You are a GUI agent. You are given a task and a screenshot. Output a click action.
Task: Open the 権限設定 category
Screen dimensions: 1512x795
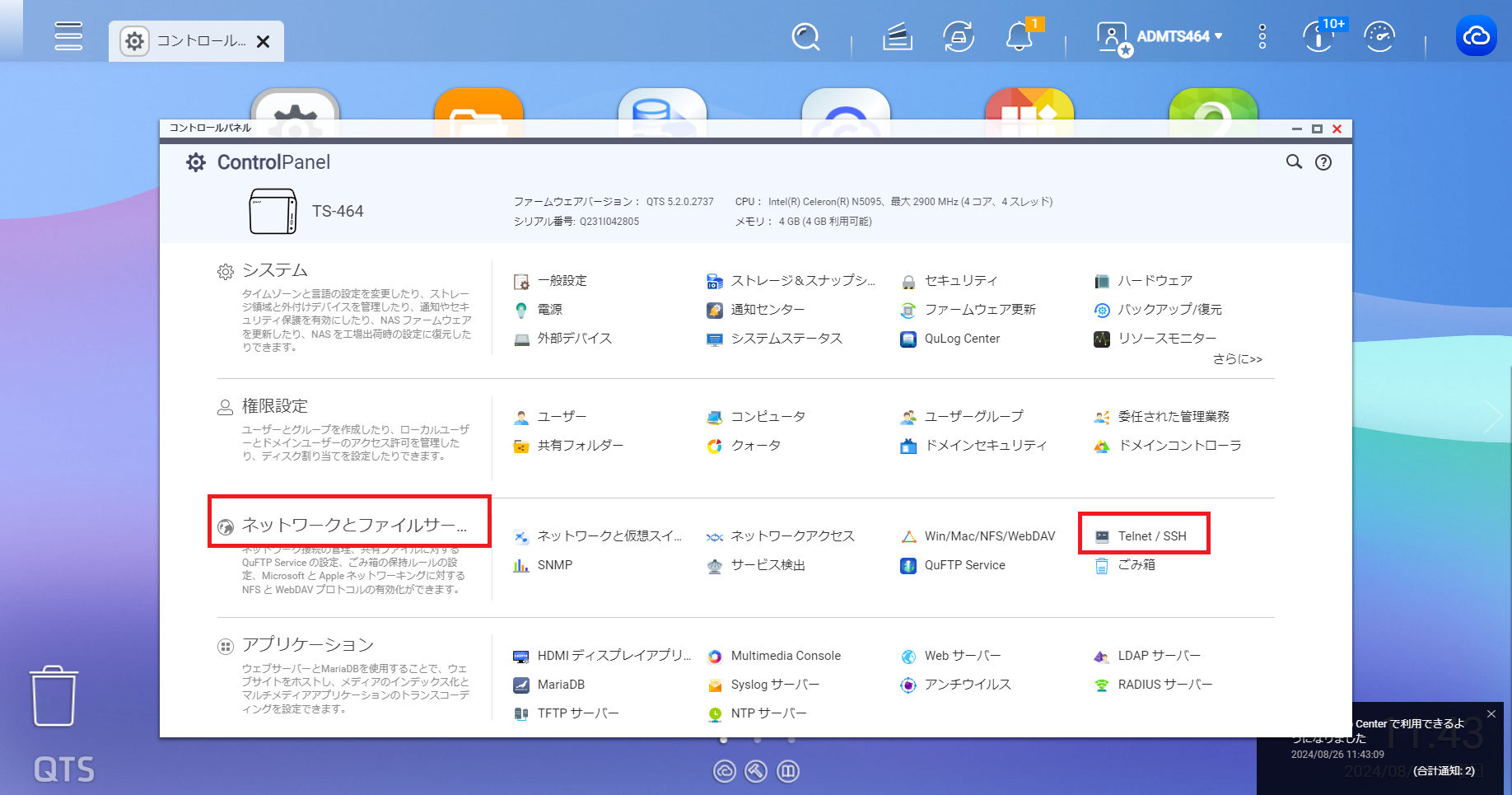click(x=275, y=407)
